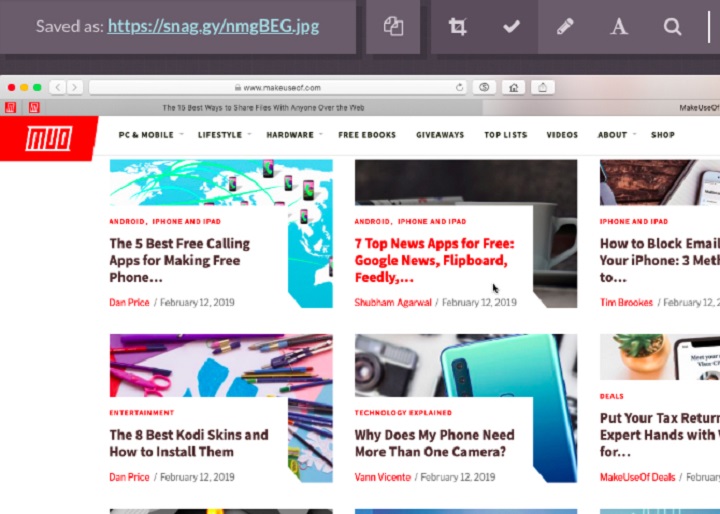Viewport: 720px width, 514px height.
Task: Expand the Lifestyle dropdown menu
Action: click(x=222, y=135)
